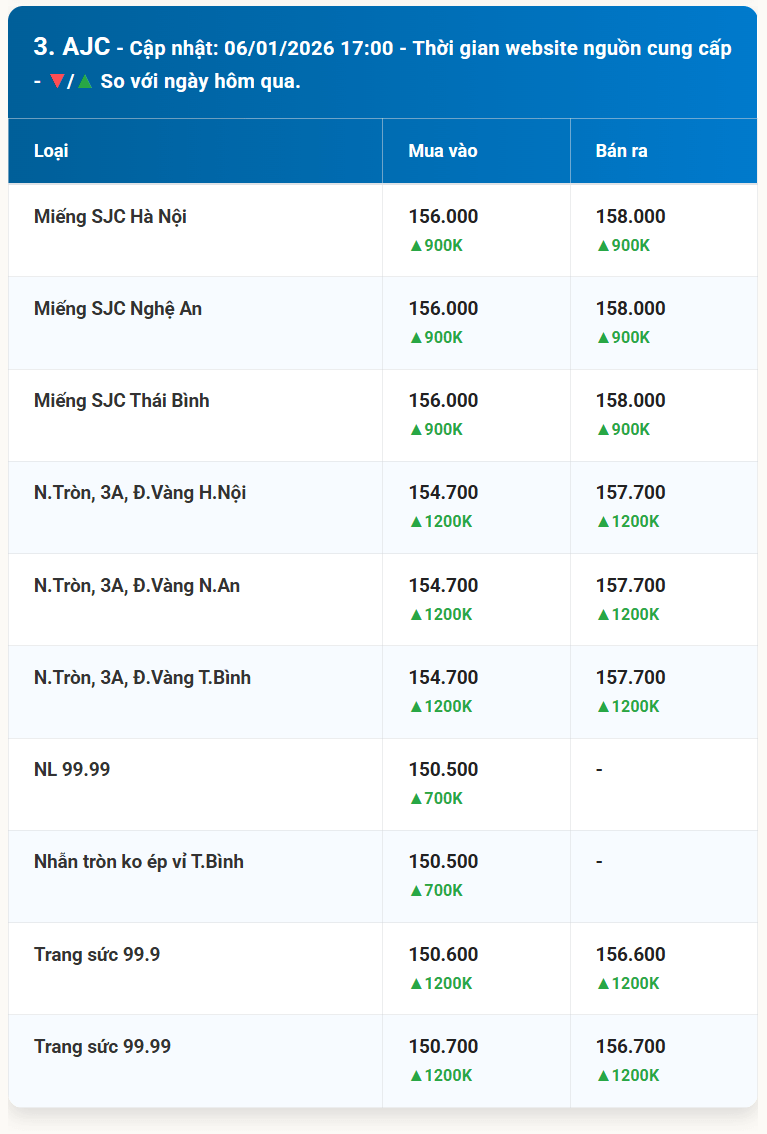
Task: Click Mua vào ▲1200K change for Đ.Vàng N.An
Action: pos(441,615)
